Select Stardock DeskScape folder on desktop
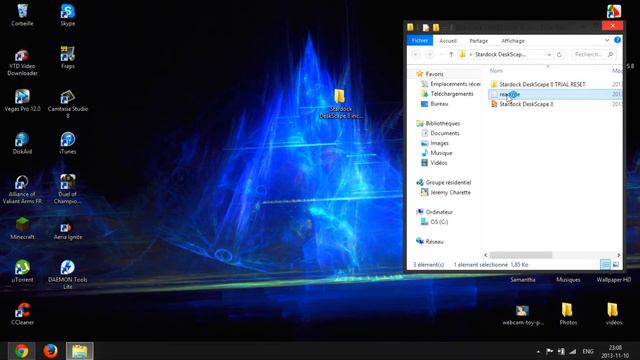This screenshot has width=640, height=360. (x=340, y=104)
